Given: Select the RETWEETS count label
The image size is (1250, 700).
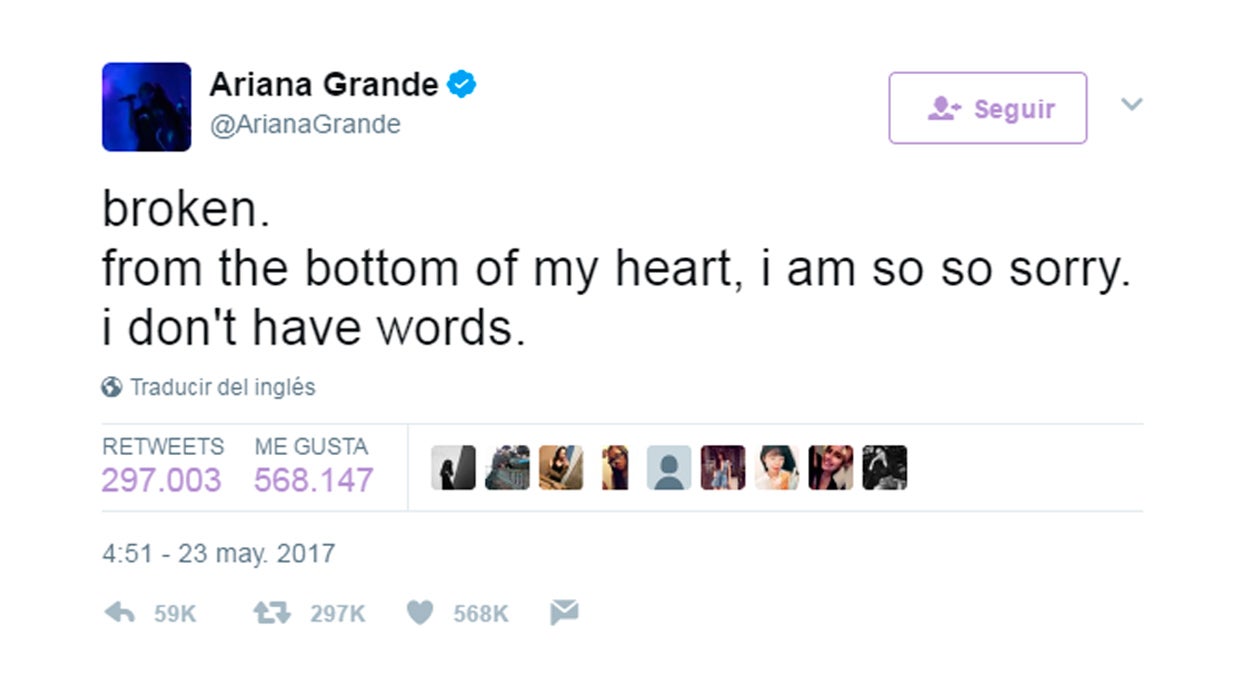Looking at the screenshot, I should click(x=163, y=447).
